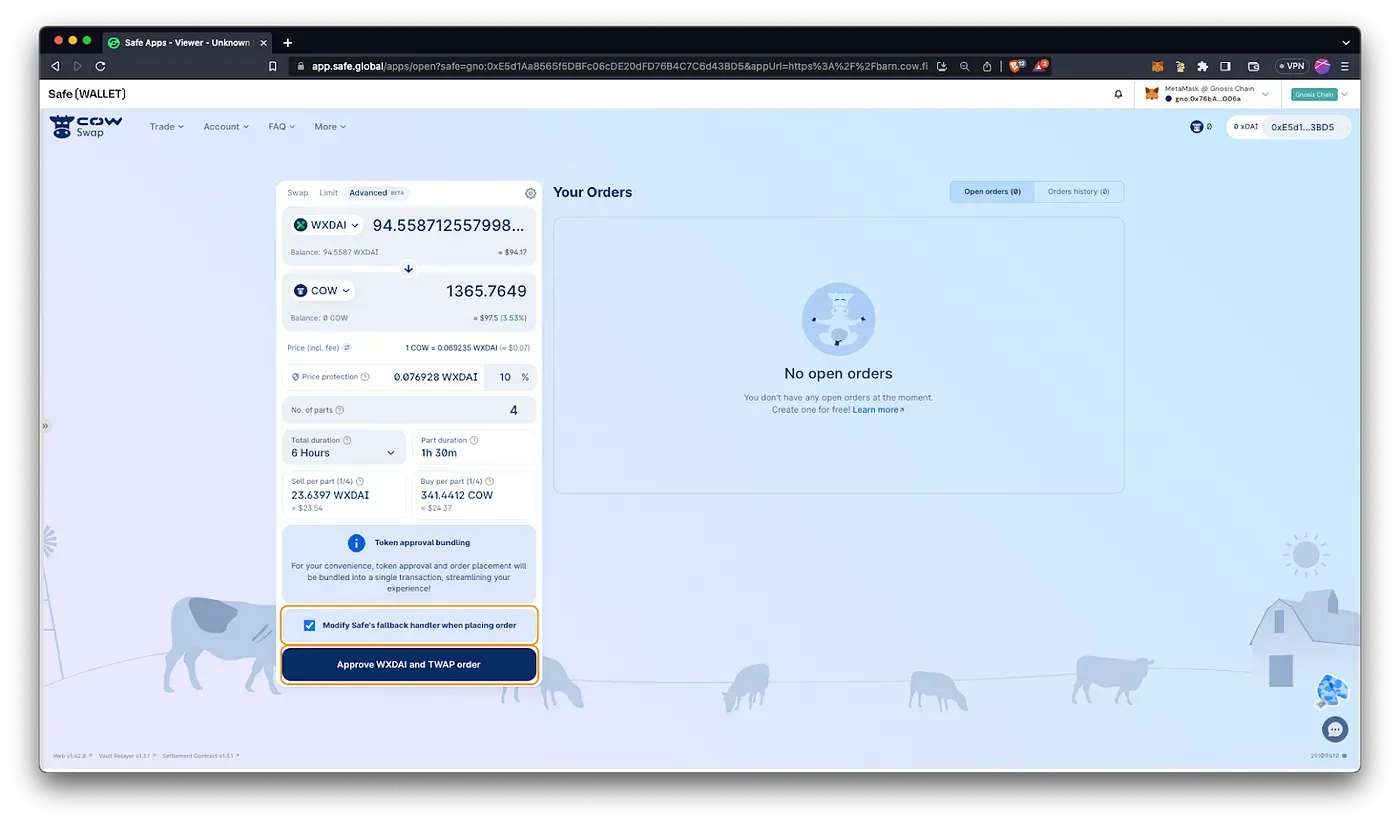Open the Web v1.42.0 footer link
1400x824 pixels.
[72, 756]
